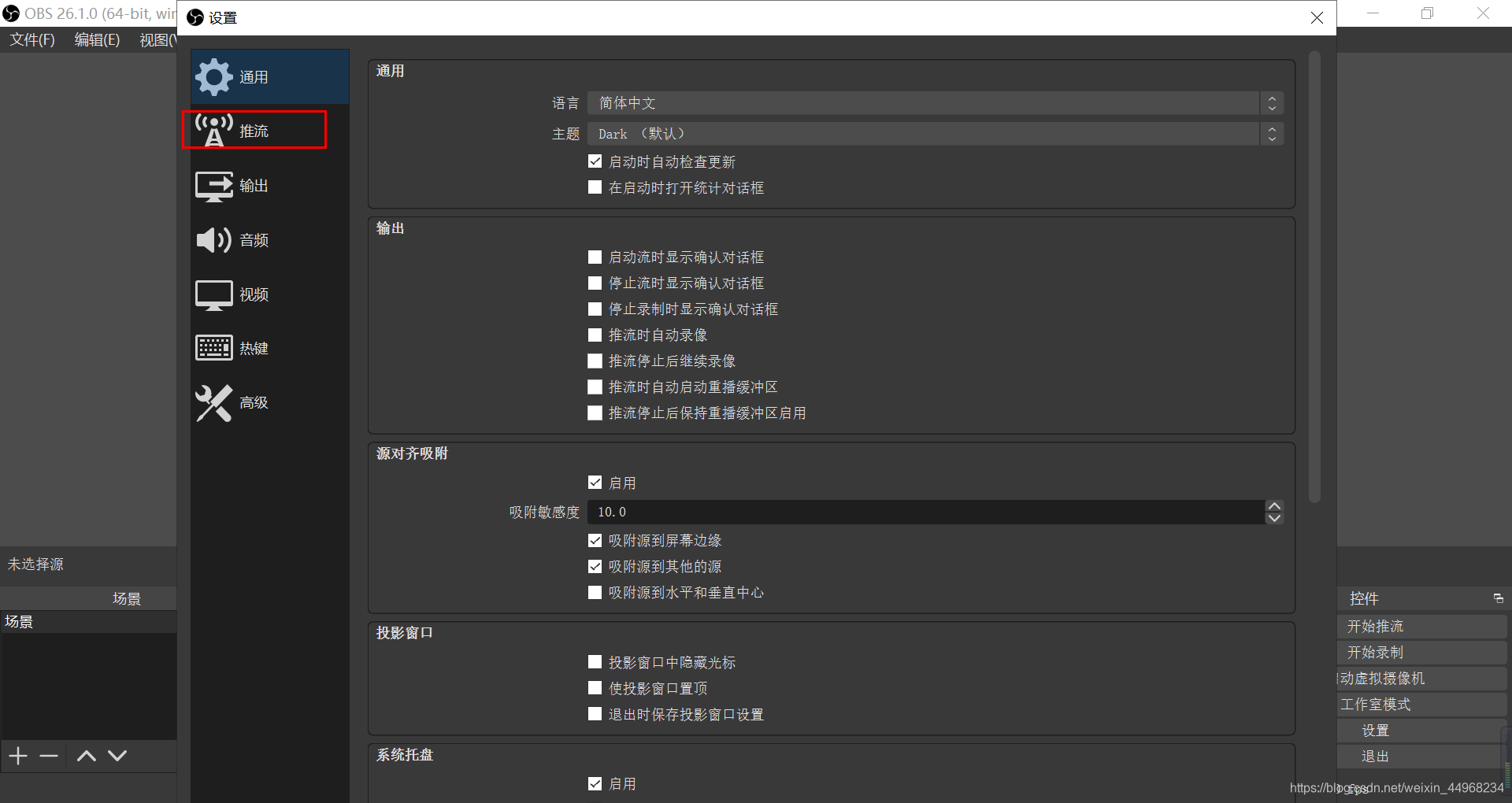Screen dimensions: 1512x803
Task: Enable 推流停止后继续录像 checkbox
Action: [x=595, y=361]
